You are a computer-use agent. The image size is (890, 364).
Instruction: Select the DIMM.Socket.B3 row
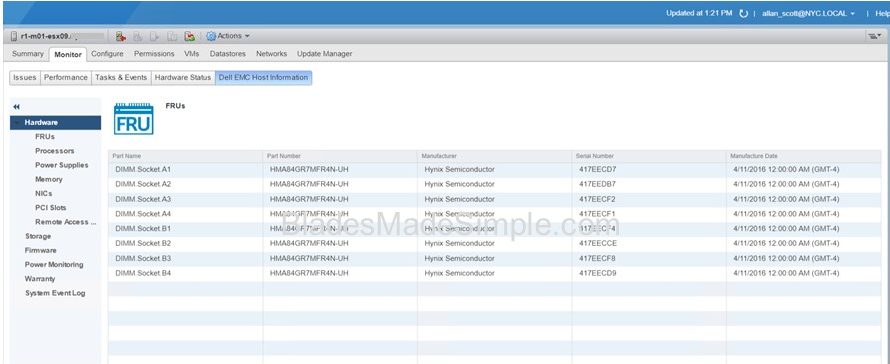(494, 258)
